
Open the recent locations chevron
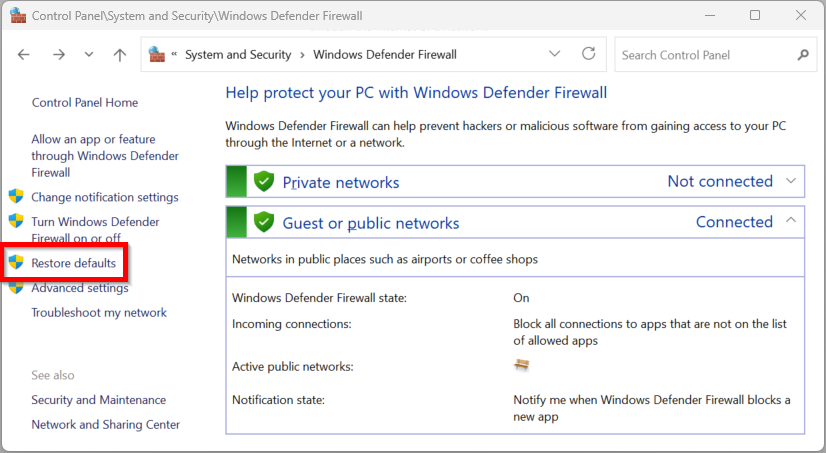[89, 55]
